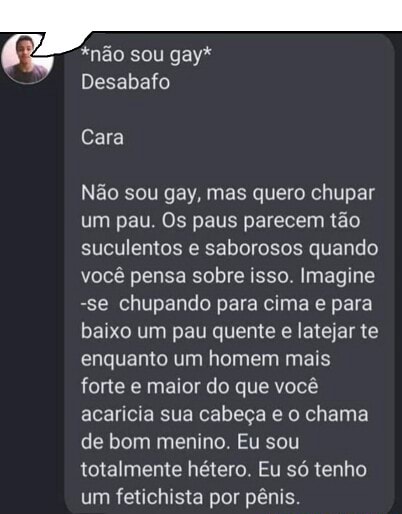Screen dimensions: 402x514
Task: Tap the phrase 'enquanto um homem mais'
Action: [x=206, y=359]
